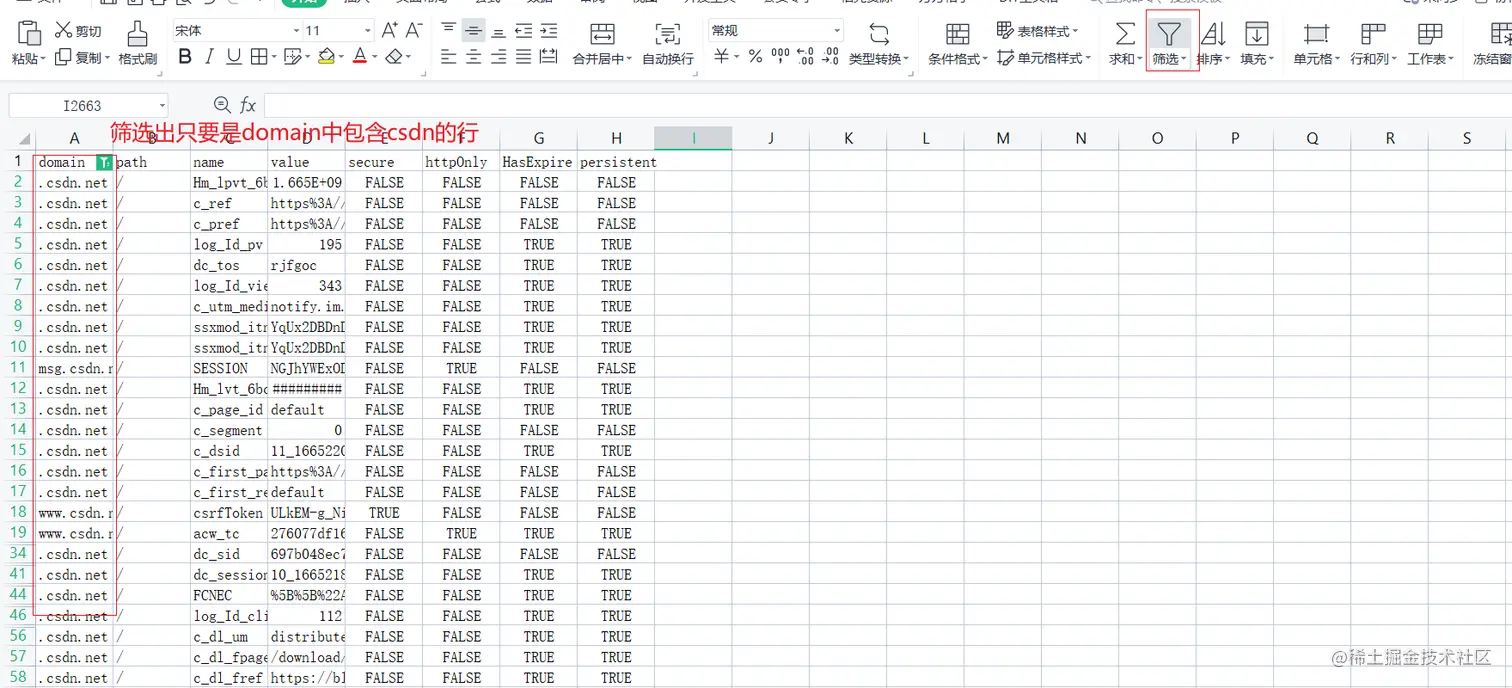The width and height of the screenshot is (1512, 688).
Task: Open the number format dropdown (常规)
Action: 836,31
